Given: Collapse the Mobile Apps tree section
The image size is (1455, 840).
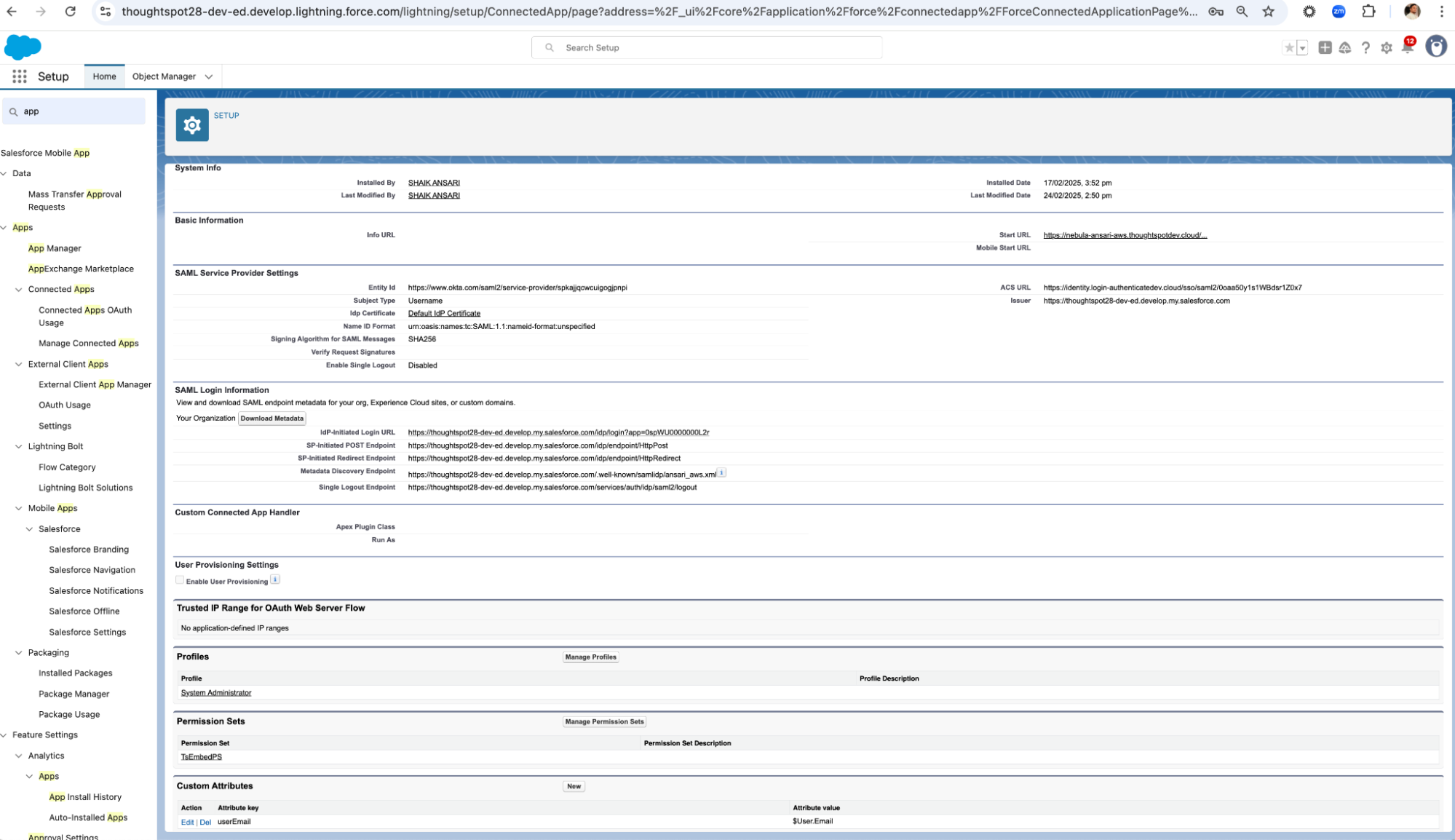Looking at the screenshot, I should 18,507.
